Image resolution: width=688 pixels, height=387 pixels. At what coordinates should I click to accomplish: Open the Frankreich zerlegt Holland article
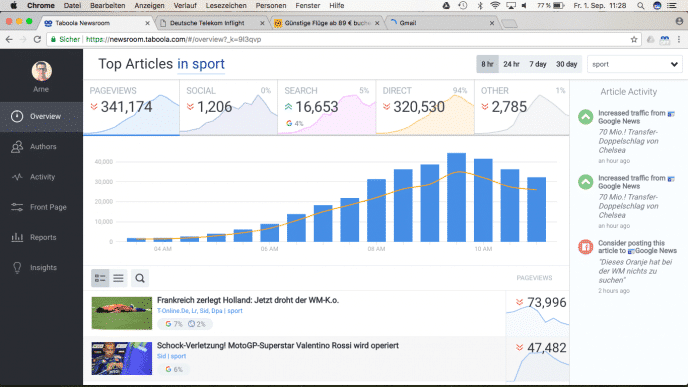[248, 300]
